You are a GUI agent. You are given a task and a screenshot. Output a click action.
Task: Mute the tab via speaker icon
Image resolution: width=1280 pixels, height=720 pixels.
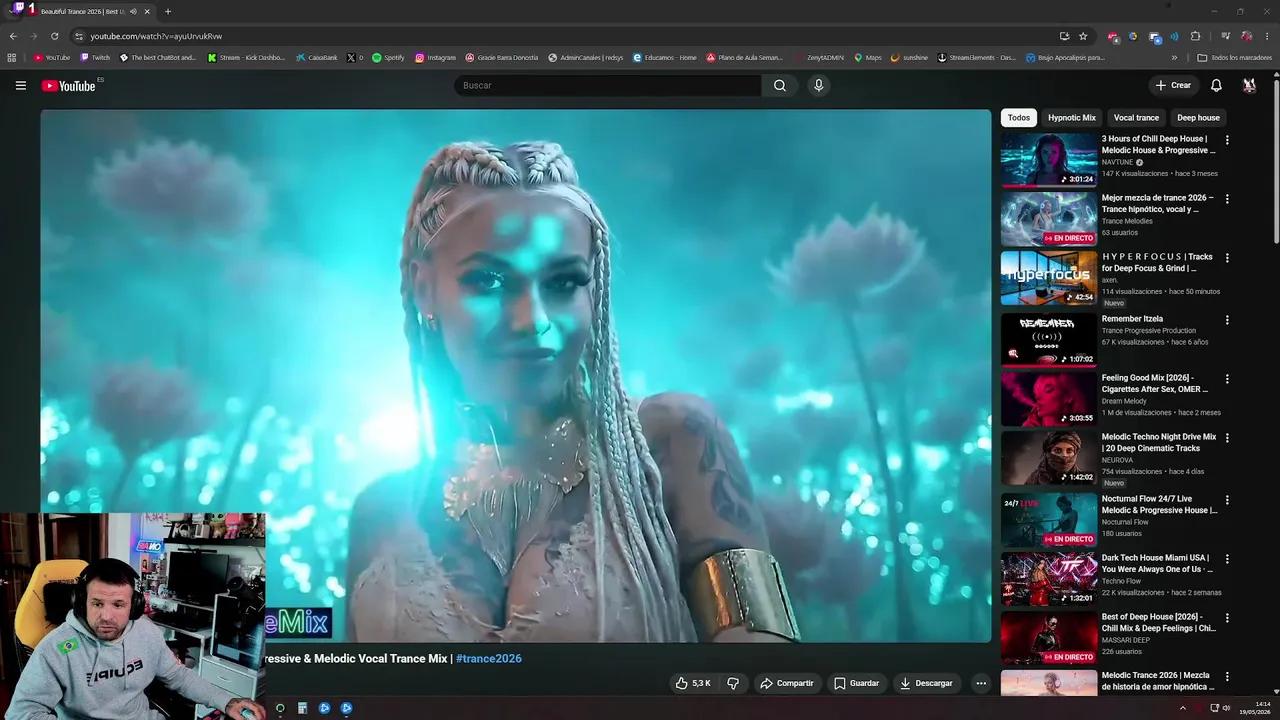click(133, 12)
